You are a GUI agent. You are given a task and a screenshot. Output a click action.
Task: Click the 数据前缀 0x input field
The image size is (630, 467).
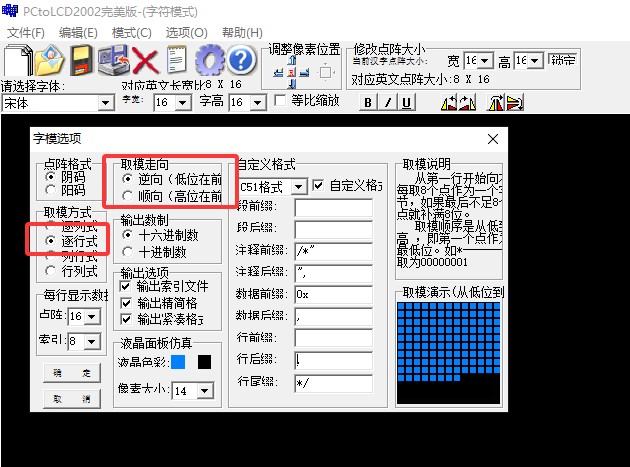pyautogui.click(x=333, y=295)
